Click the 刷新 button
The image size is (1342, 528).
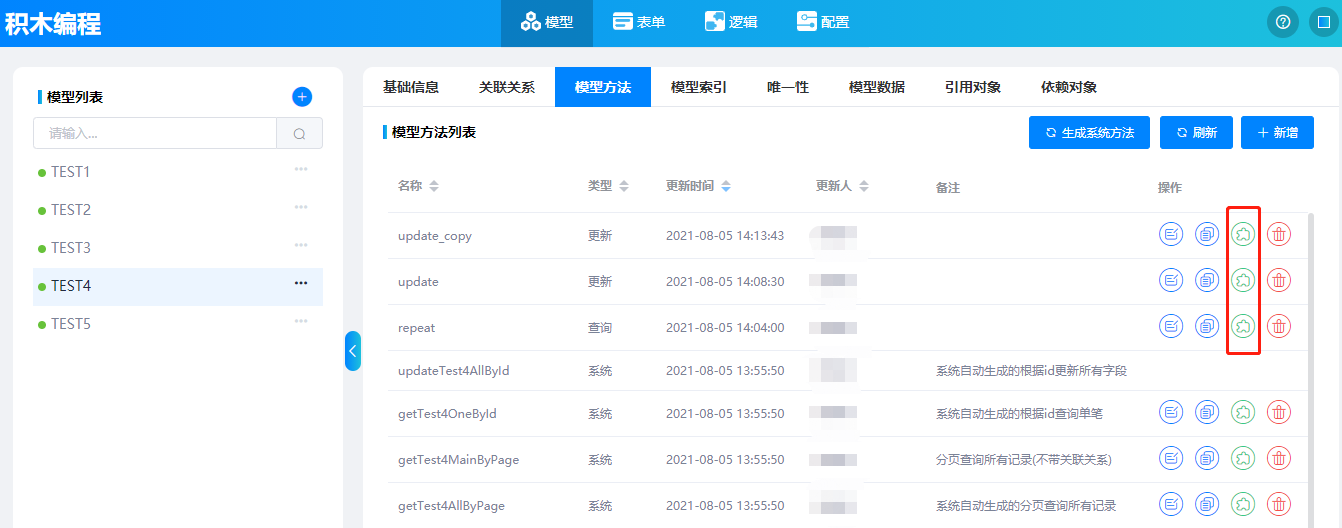1196,132
